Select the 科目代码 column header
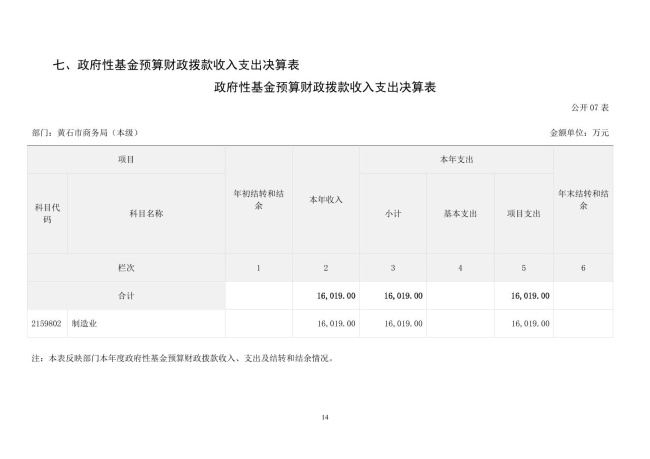Image resolution: width=650 pixels, height=459 pixels. [47, 213]
